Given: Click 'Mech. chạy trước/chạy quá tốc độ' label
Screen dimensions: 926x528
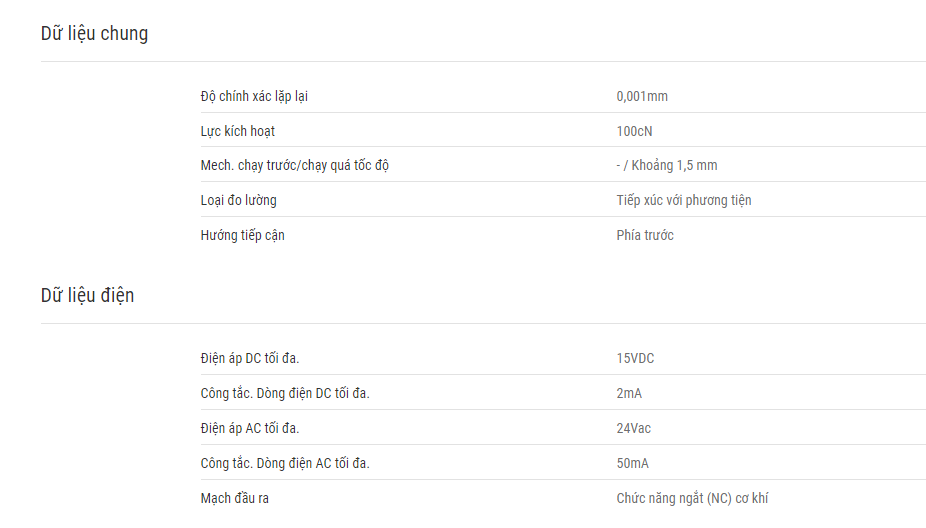Looking at the screenshot, I should [x=295, y=165].
